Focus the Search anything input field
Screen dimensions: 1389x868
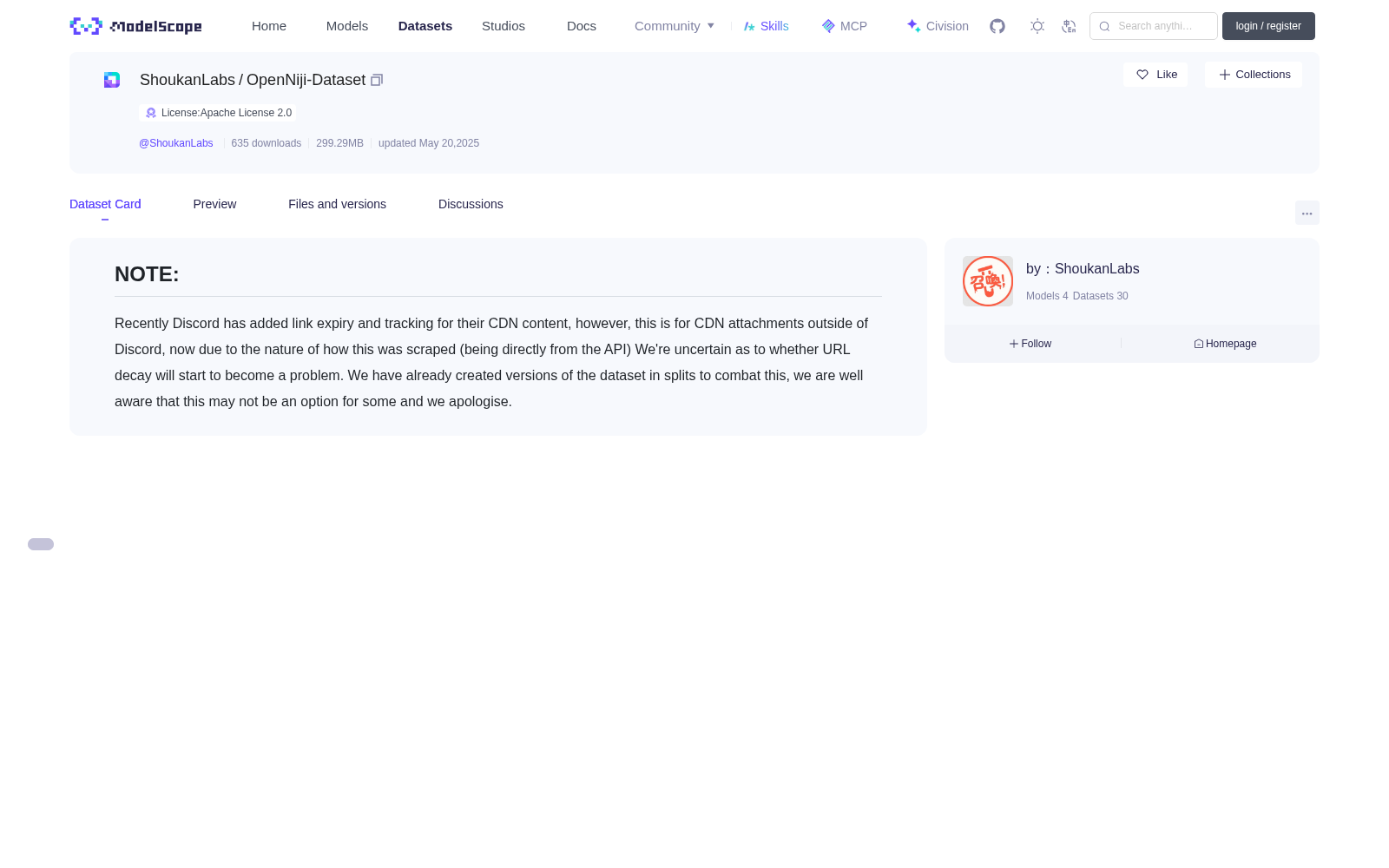point(1154,26)
